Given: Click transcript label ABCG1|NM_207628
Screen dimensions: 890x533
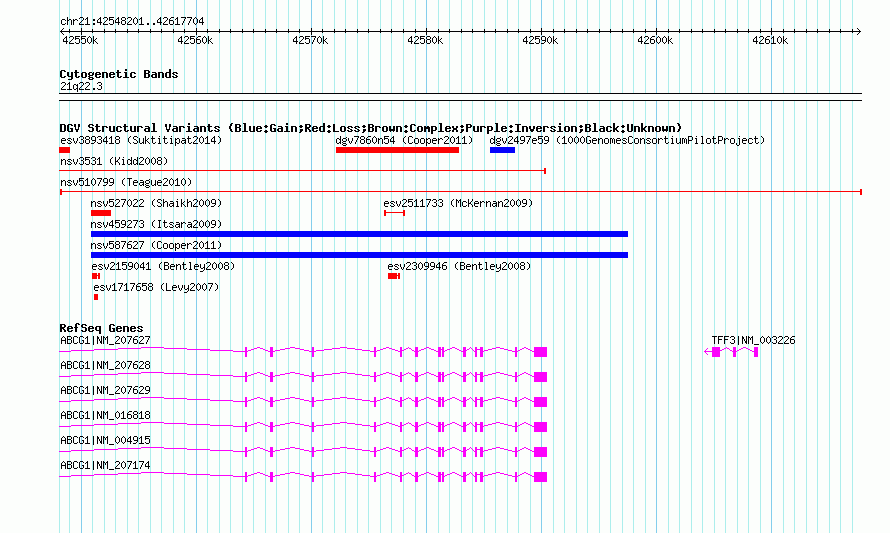Looking at the screenshot, I should point(105,366).
